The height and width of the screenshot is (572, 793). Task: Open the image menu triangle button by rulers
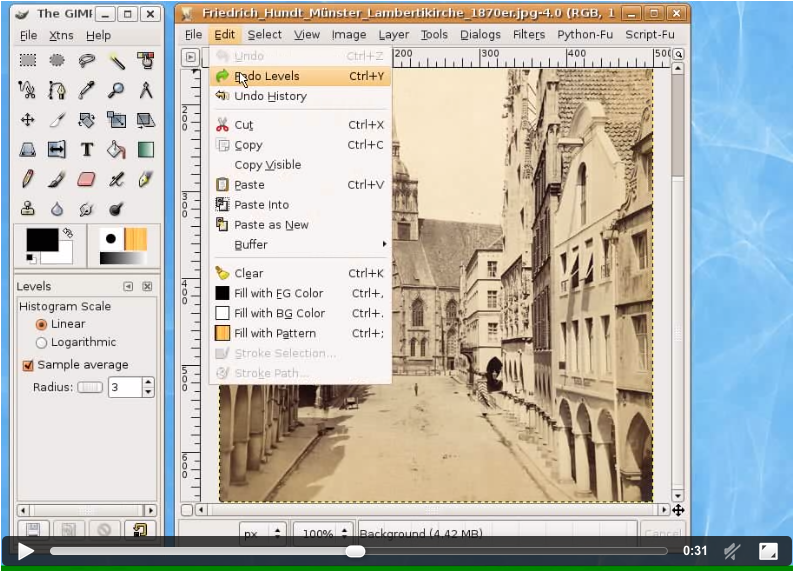click(190, 57)
